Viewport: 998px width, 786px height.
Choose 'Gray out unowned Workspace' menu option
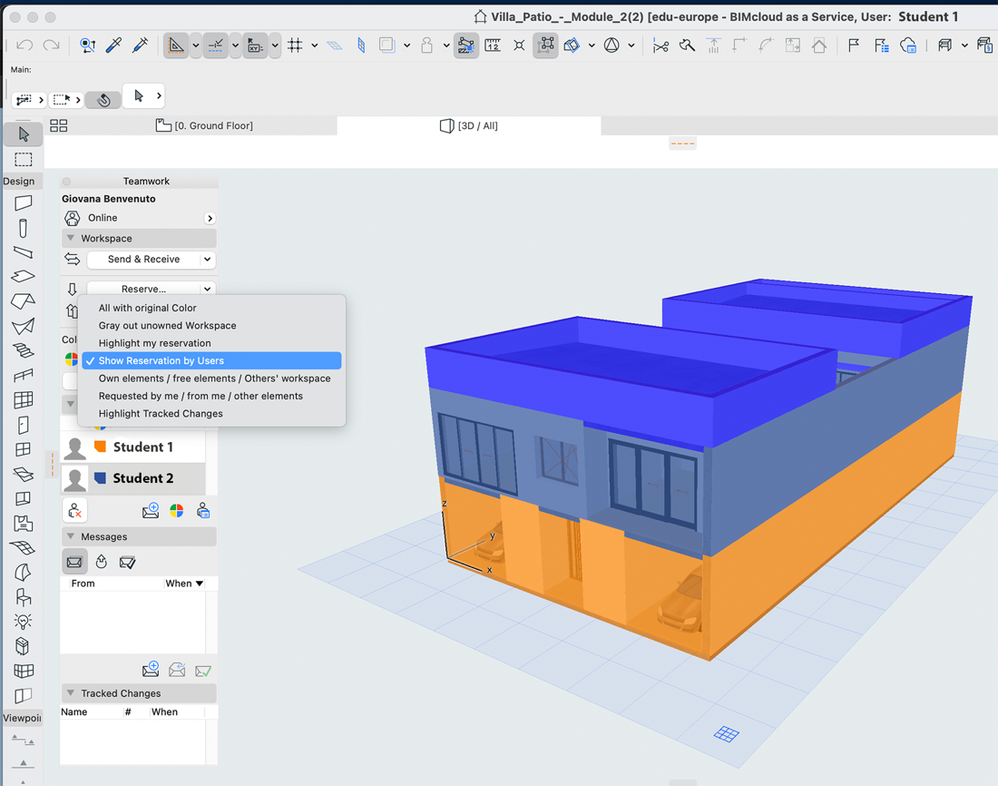click(167, 326)
